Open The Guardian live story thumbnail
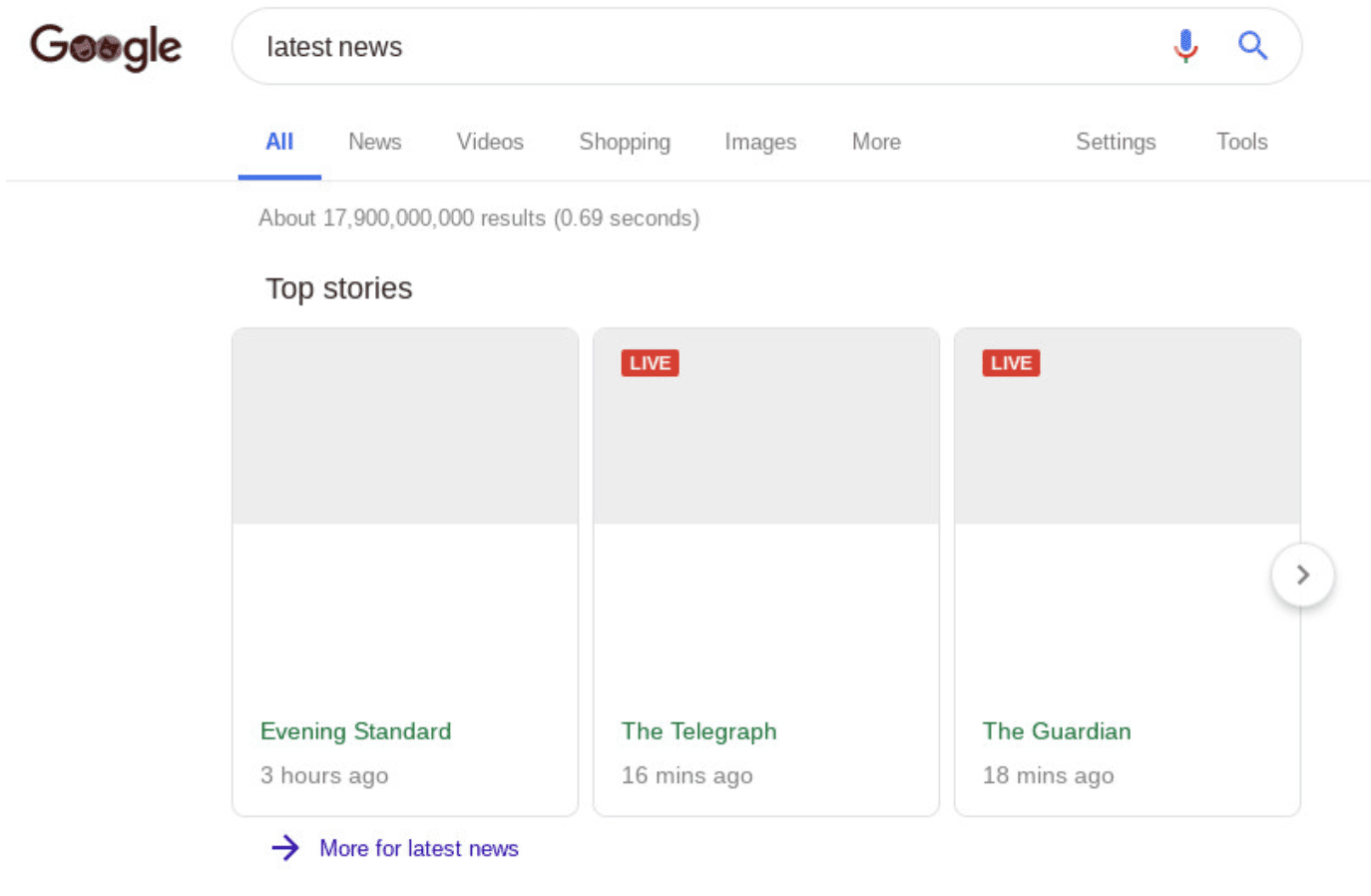This screenshot has height=896, width=1371. (1128, 426)
